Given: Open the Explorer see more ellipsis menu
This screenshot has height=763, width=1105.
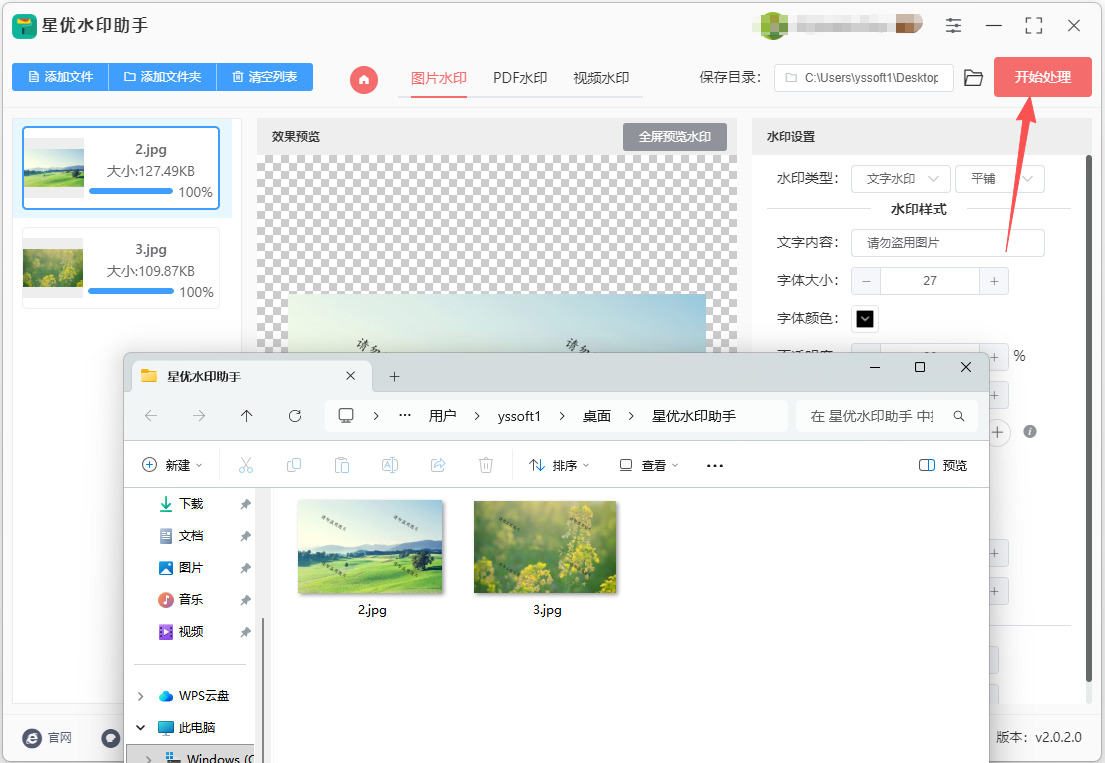Looking at the screenshot, I should pyautogui.click(x=715, y=466).
